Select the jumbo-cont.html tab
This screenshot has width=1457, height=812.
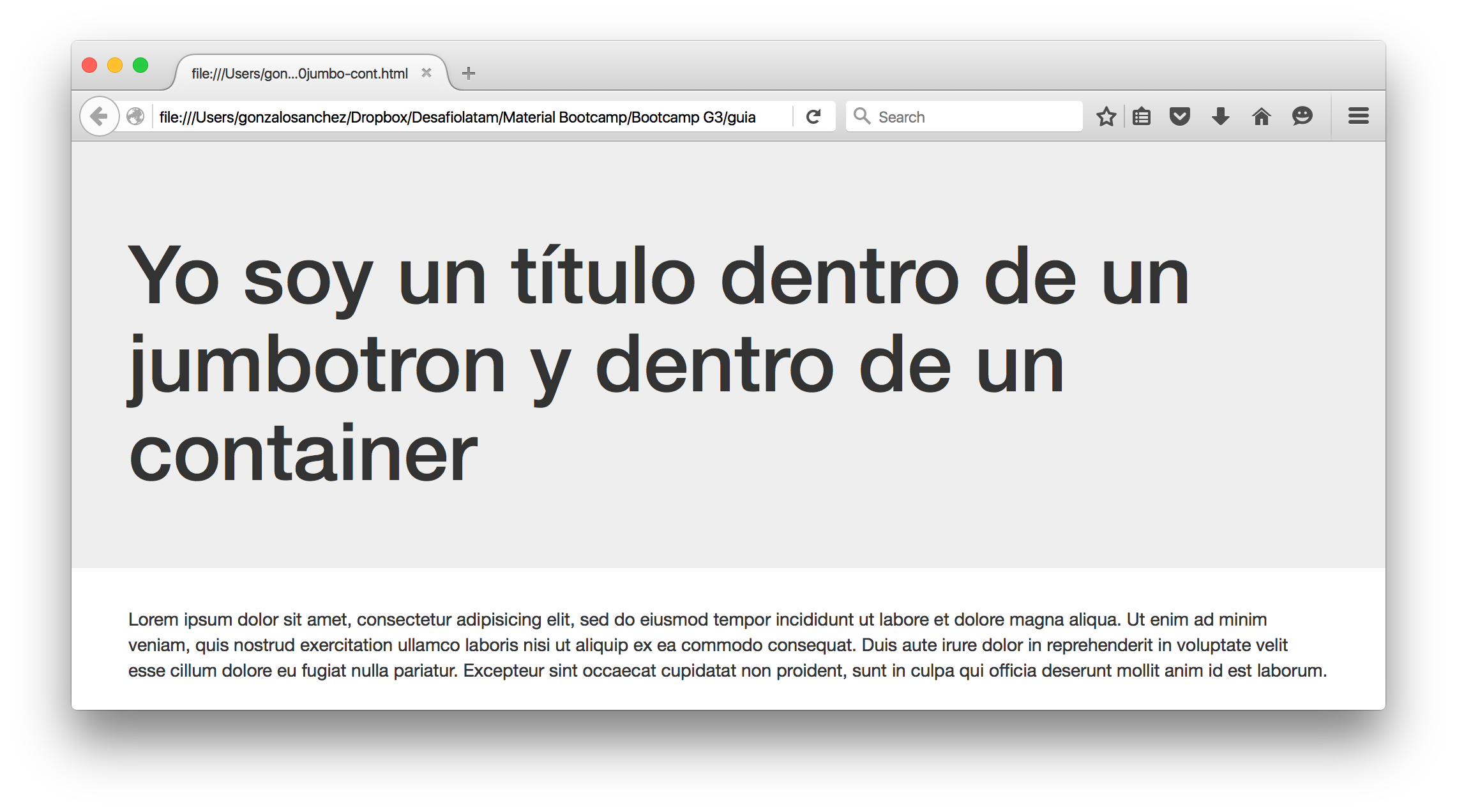299,73
